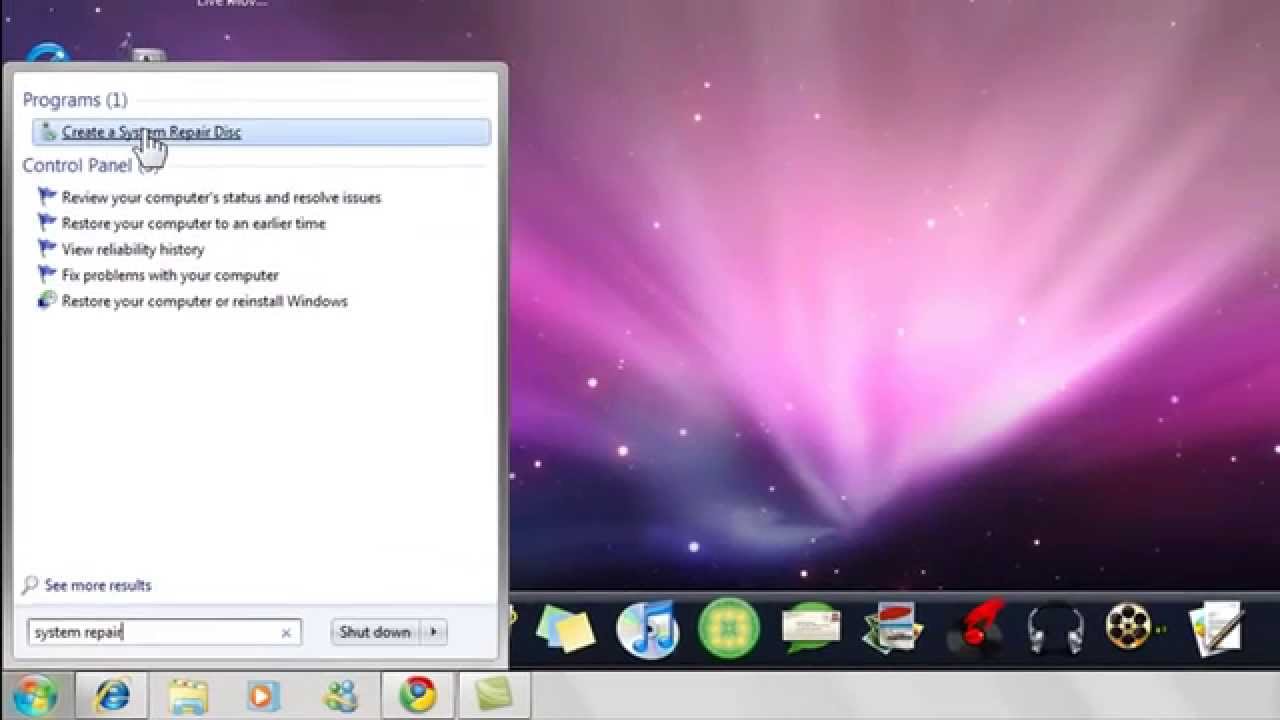Click the flag icon beside Review your computer's status
This screenshot has height=720, width=1280.
[47, 197]
